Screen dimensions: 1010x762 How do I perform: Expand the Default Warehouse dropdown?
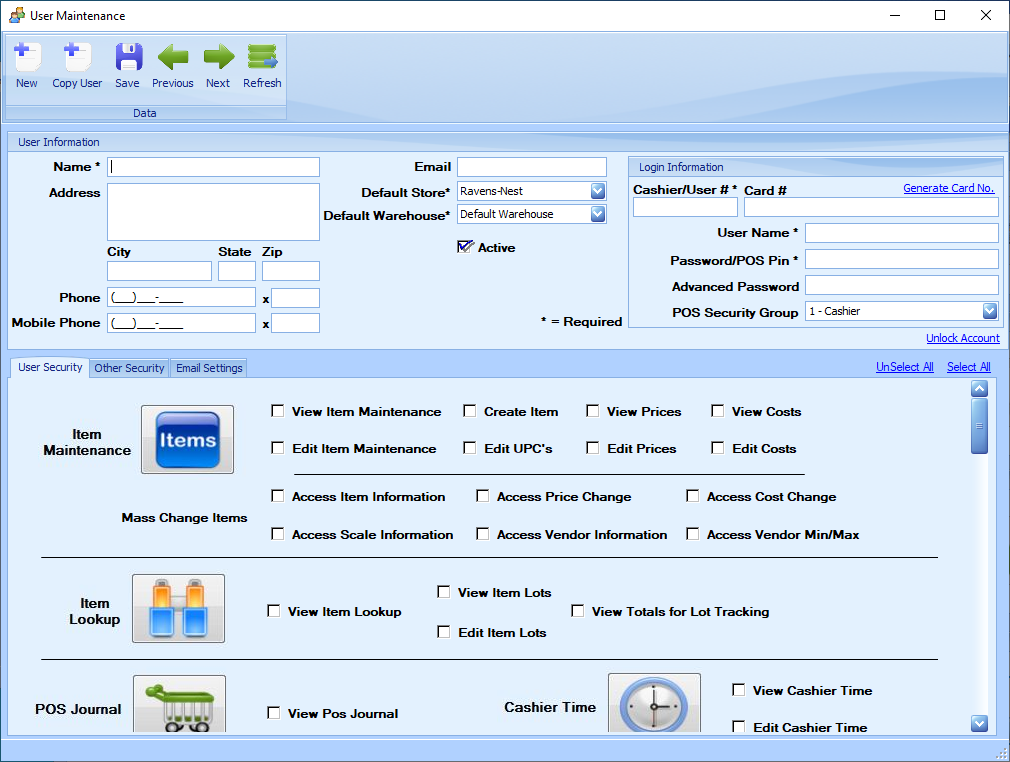point(598,214)
